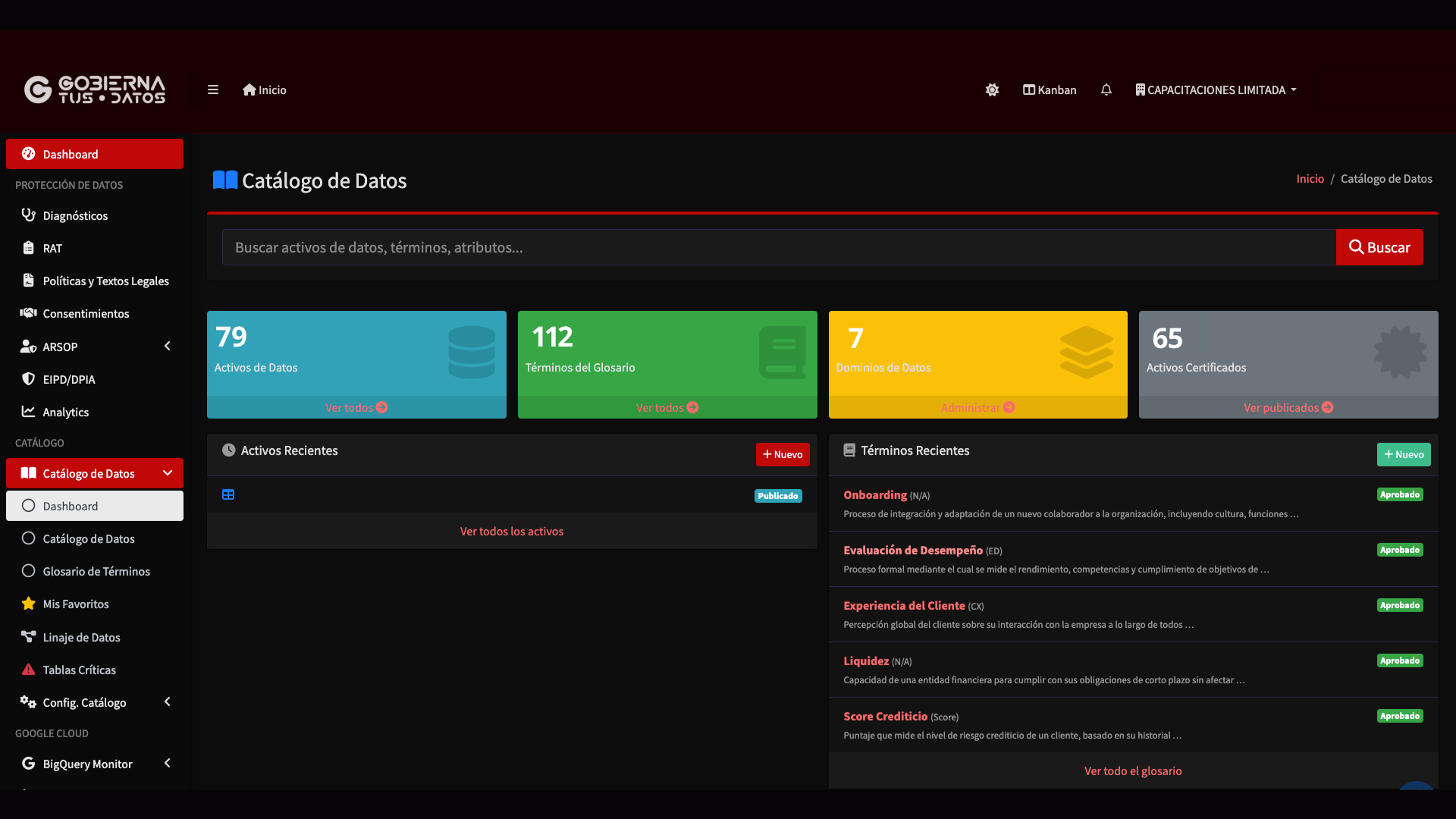Open the notifications bell icon

click(1106, 89)
